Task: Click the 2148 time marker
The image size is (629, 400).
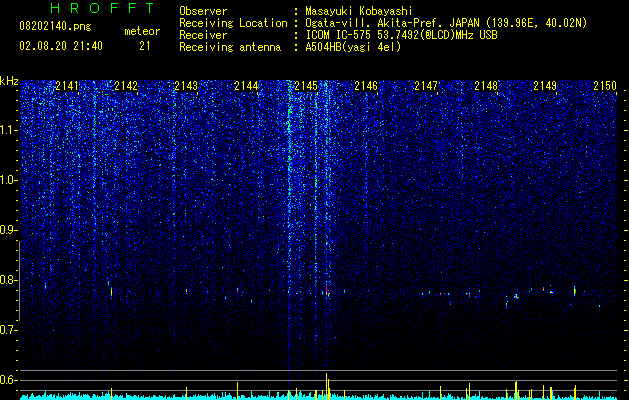Action: [486, 86]
